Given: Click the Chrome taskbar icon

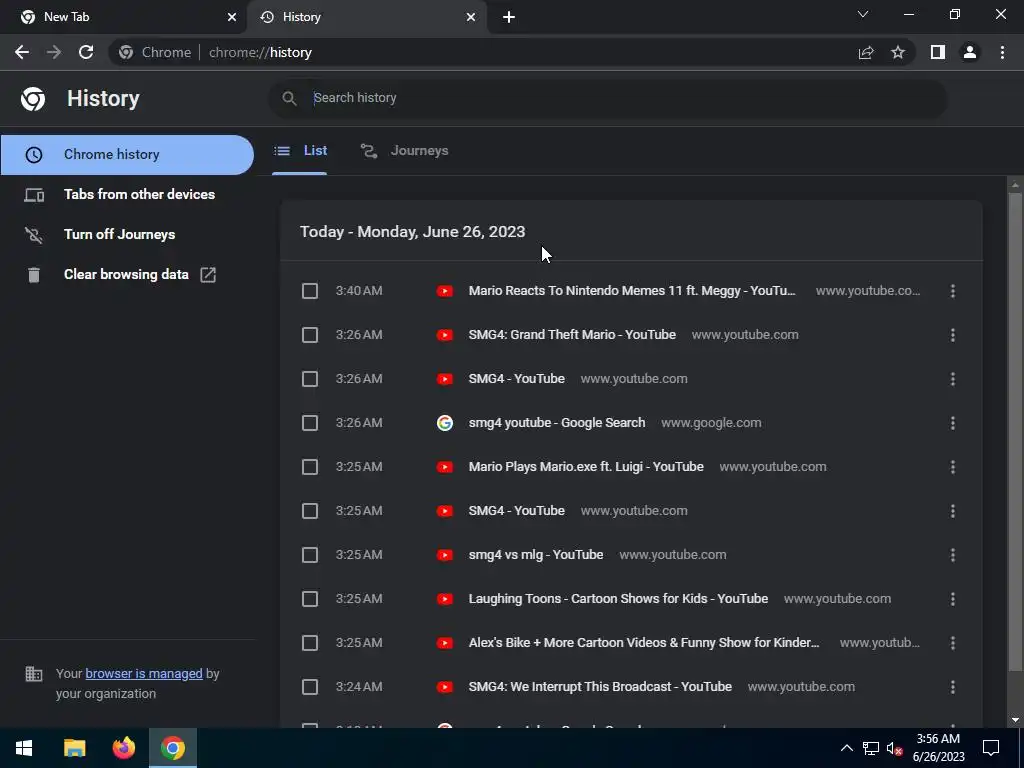Looking at the screenshot, I should (x=173, y=748).
